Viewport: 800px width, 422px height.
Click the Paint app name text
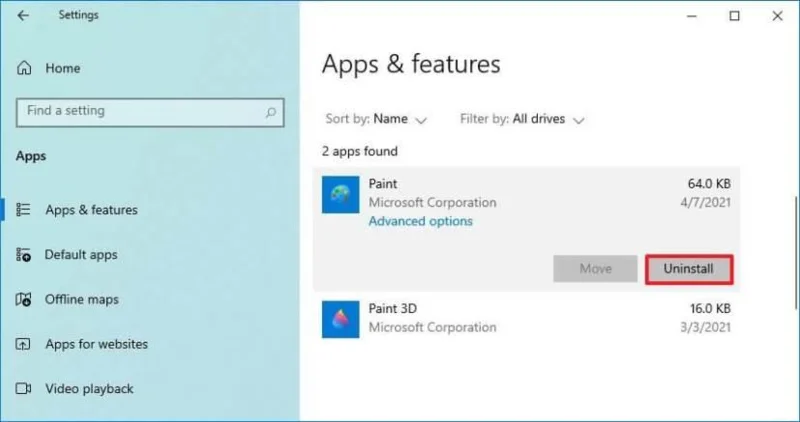[x=383, y=184]
